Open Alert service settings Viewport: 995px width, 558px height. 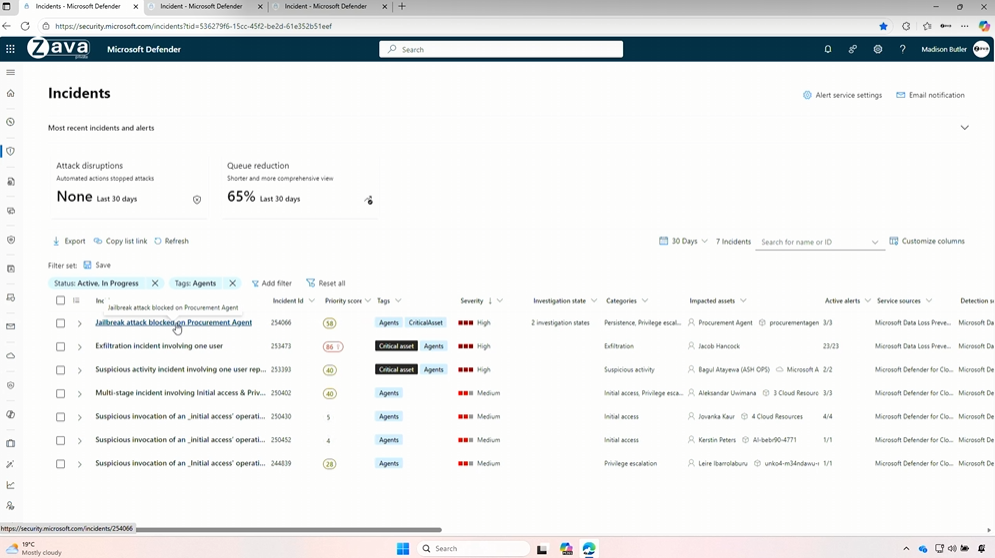point(842,95)
